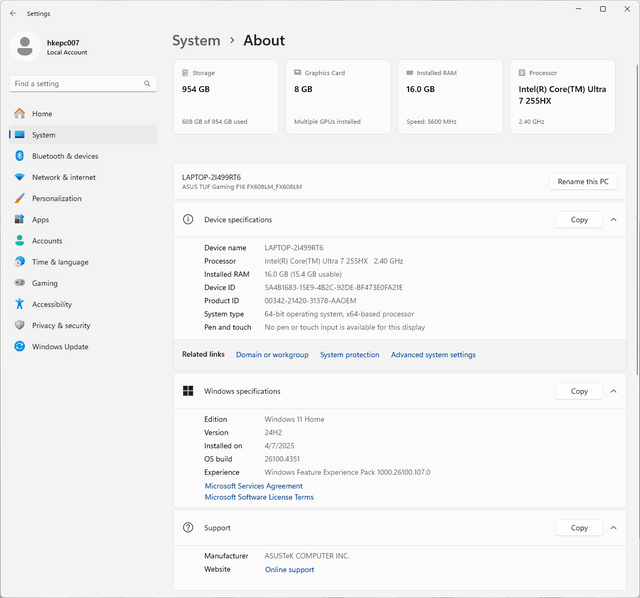This screenshot has width=640, height=598.
Task: Open the hkepc007 account avatar
Action: [x=25, y=47]
